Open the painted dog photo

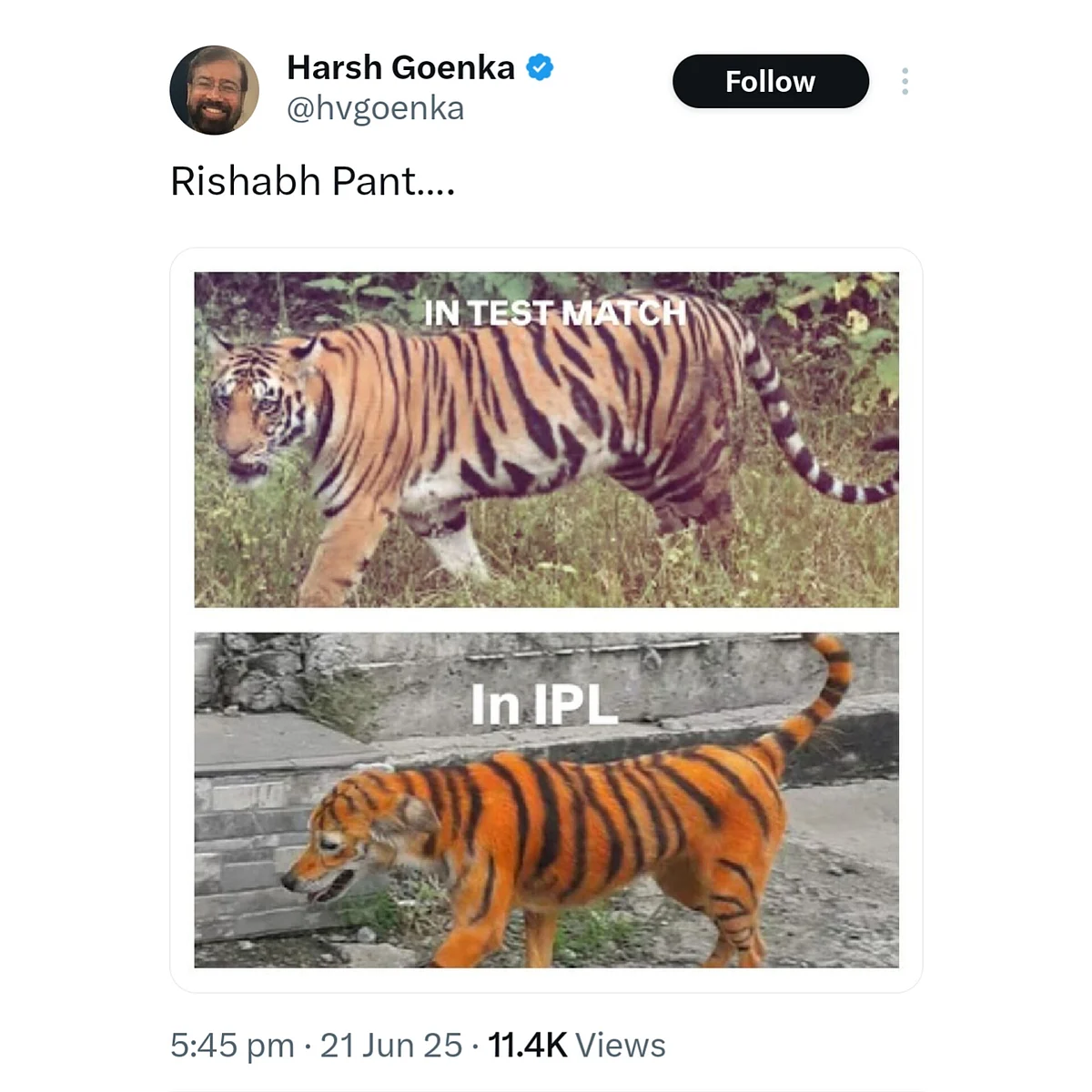tap(546, 800)
